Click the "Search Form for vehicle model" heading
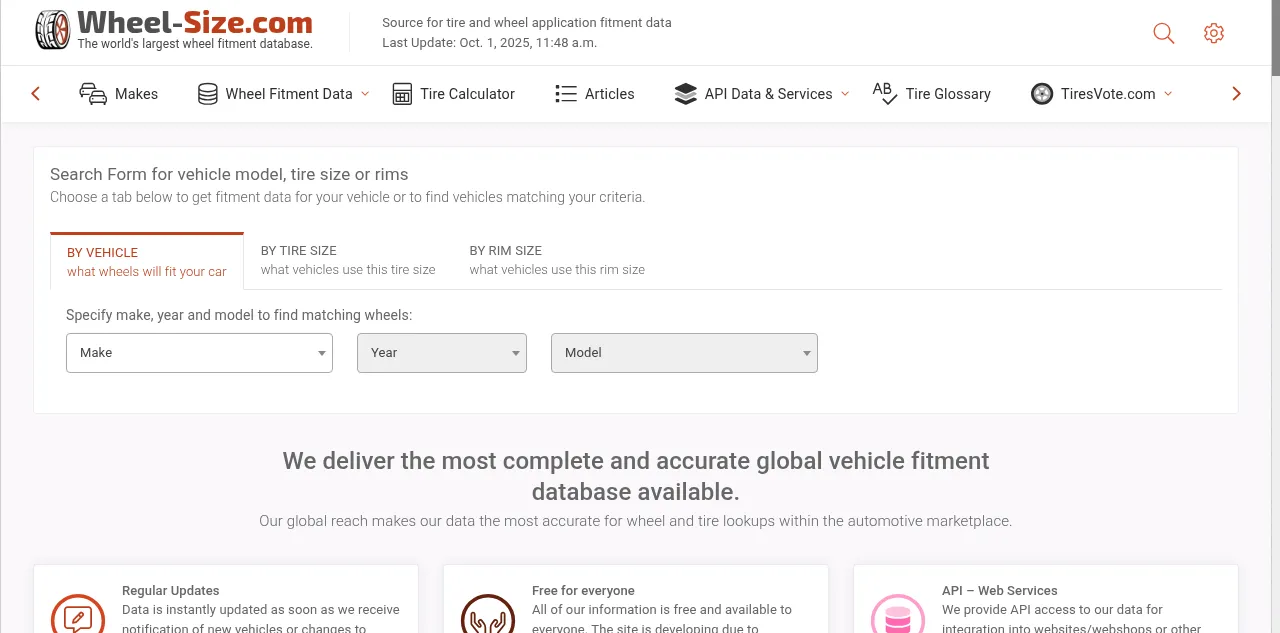This screenshot has width=1280, height=633. pyautogui.click(x=229, y=174)
